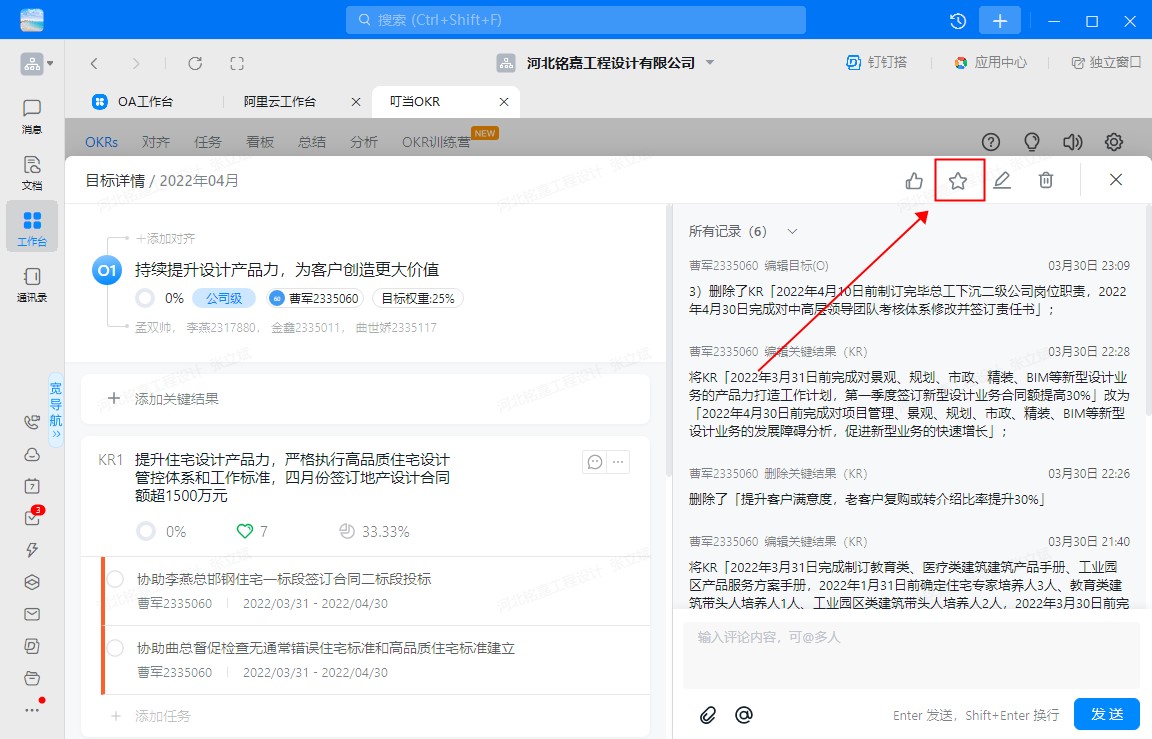Image resolution: width=1152 pixels, height=739 pixels.
Task: Click the attachment paperclip icon
Action: 708,714
